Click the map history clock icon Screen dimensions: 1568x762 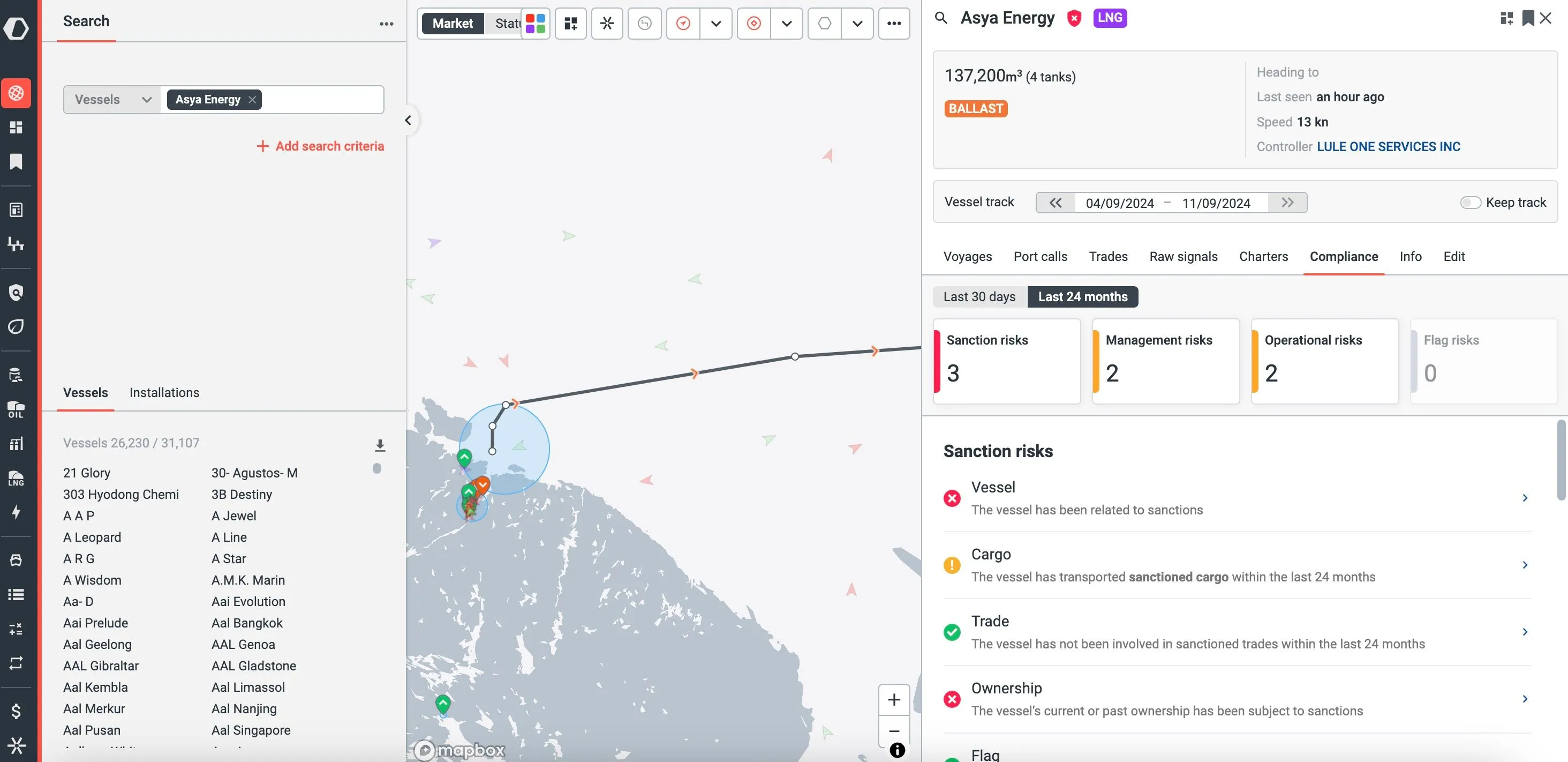coord(644,24)
